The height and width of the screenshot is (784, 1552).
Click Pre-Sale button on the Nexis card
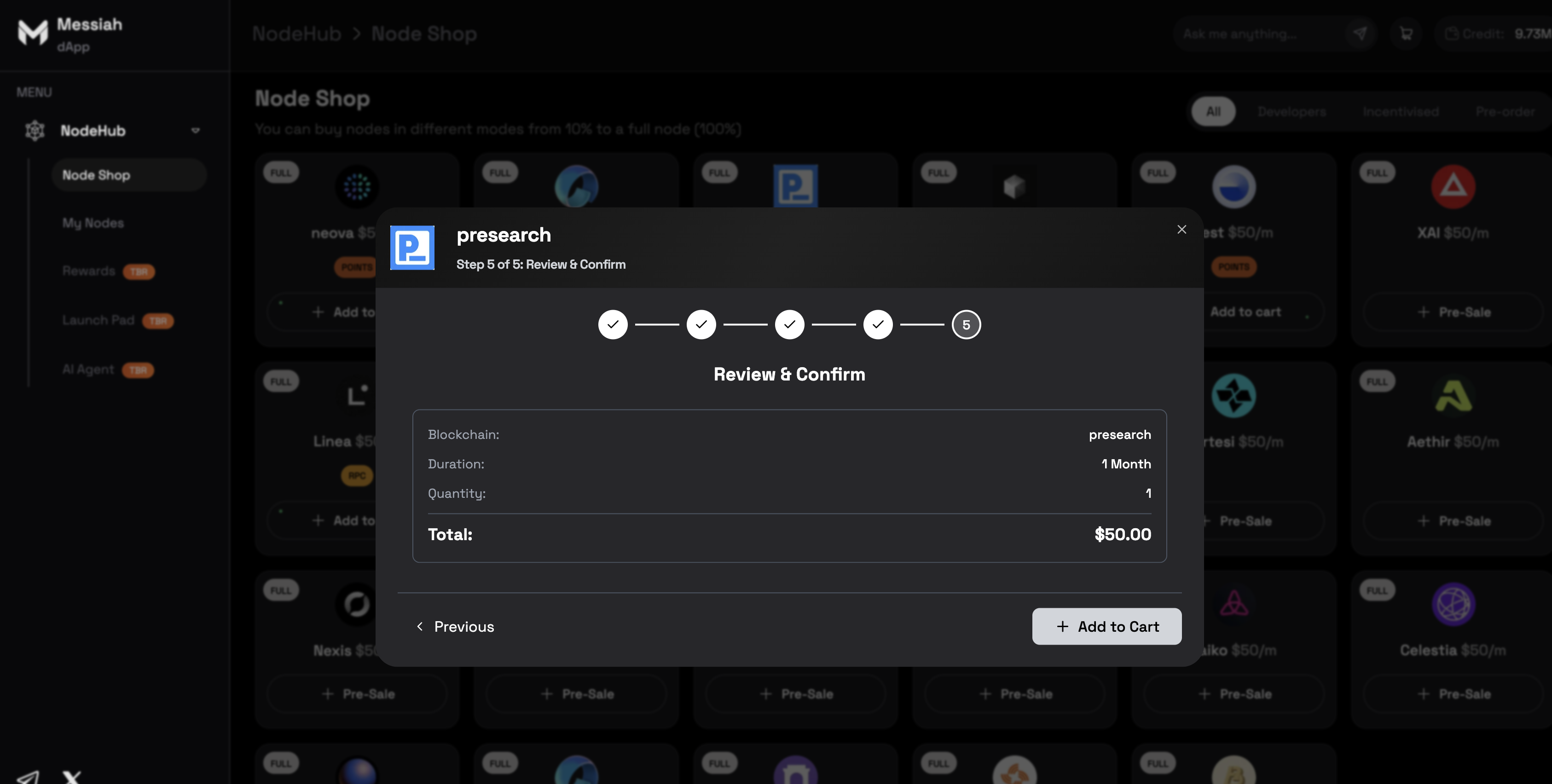pos(357,694)
